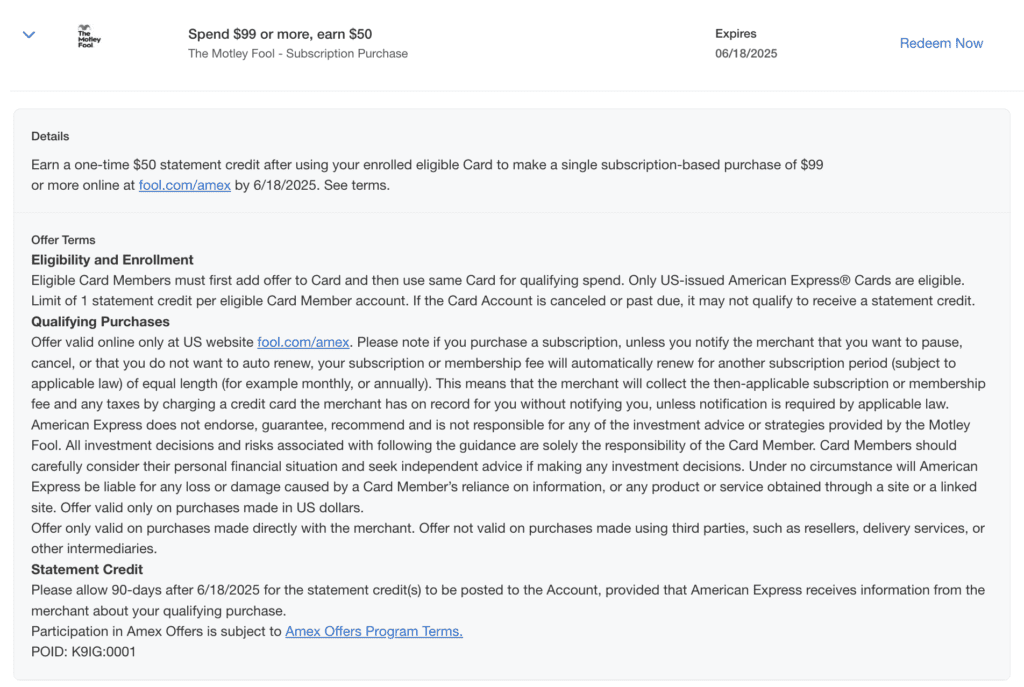The height and width of the screenshot is (687, 1024).
Task: Open fool.com/amex link in Details section
Action: coord(185,185)
